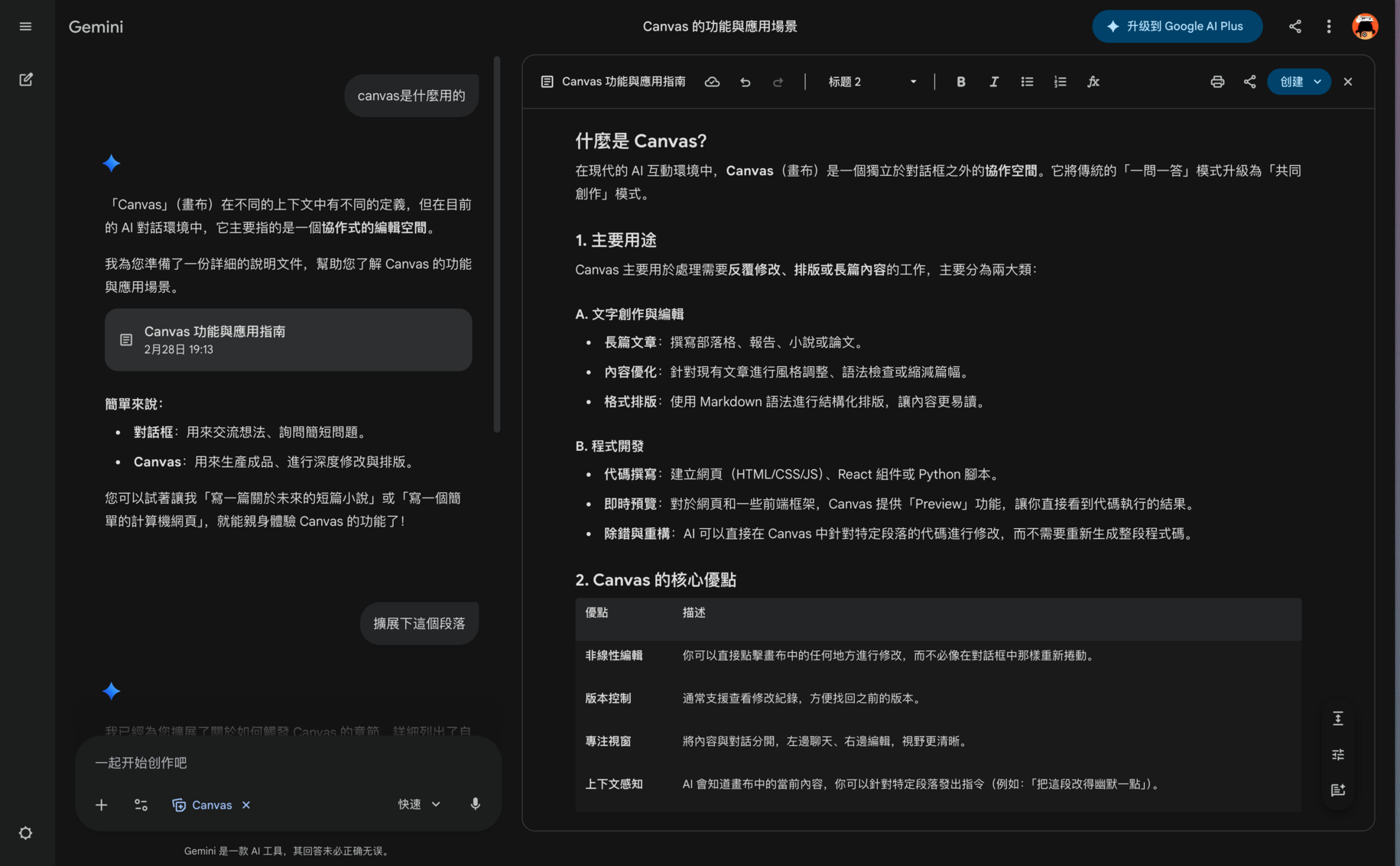The width and height of the screenshot is (1400, 866).
Task: Open the three-dot more options menu
Action: pos(1328,27)
